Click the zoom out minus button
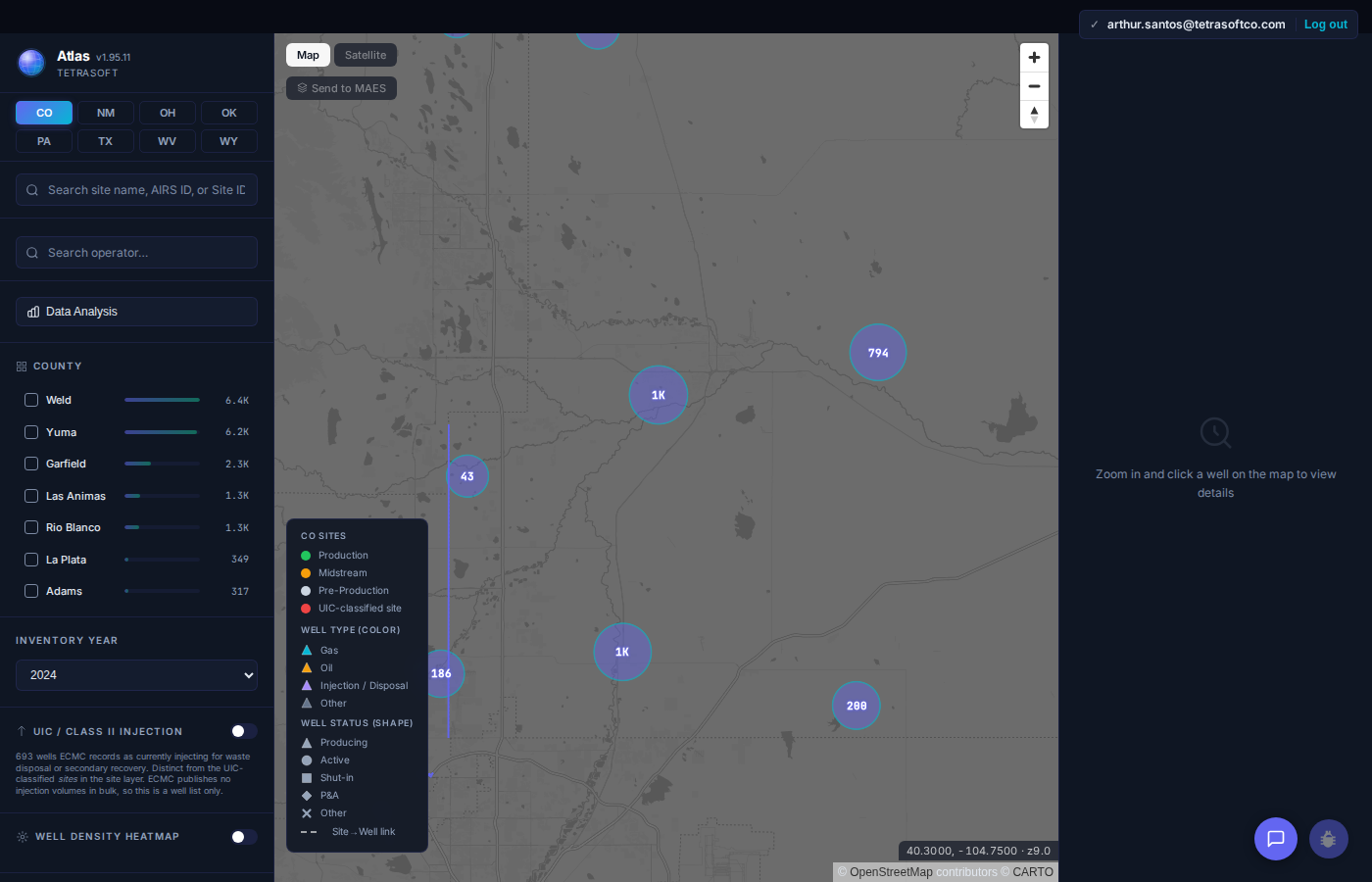Viewport: 1372px width, 882px height. [x=1034, y=86]
